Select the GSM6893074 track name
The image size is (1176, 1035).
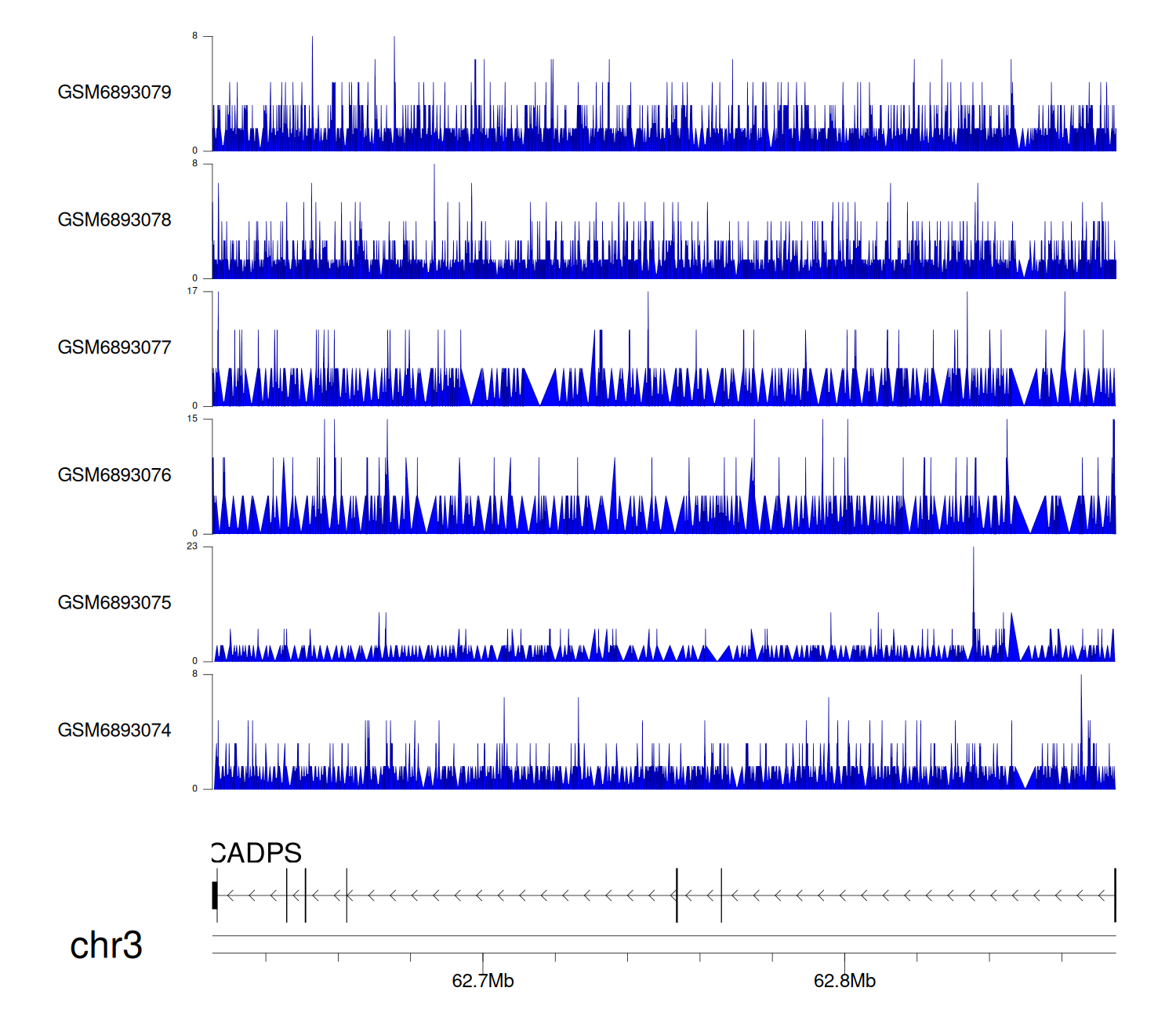point(114,731)
